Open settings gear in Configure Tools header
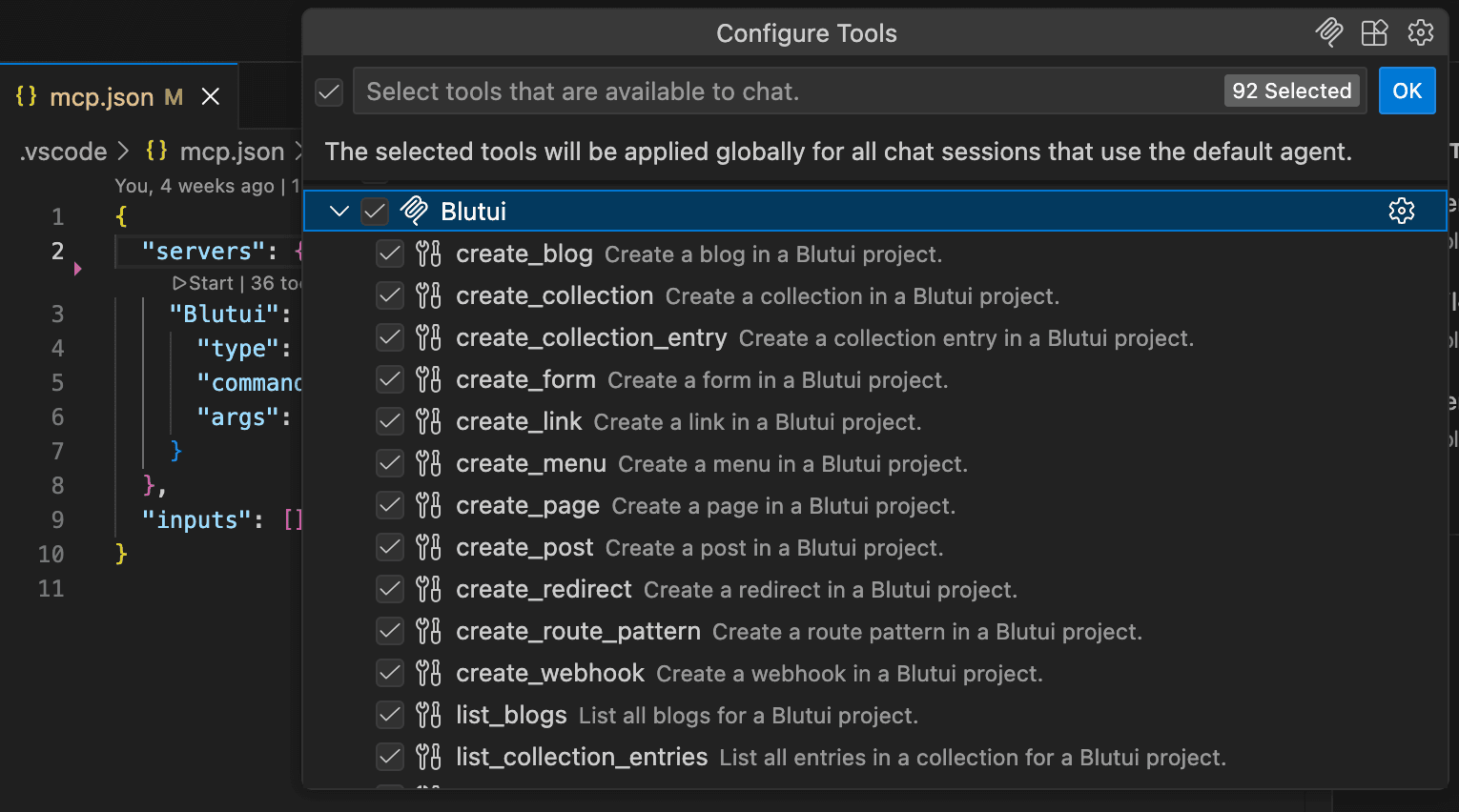 [x=1420, y=33]
